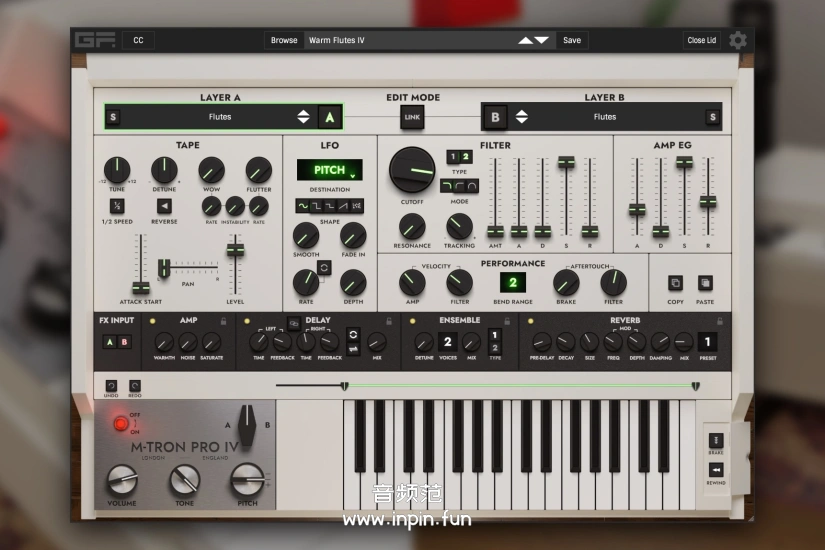Toggle the tape Reverse button
Screen dimensions: 825x550
164,206
